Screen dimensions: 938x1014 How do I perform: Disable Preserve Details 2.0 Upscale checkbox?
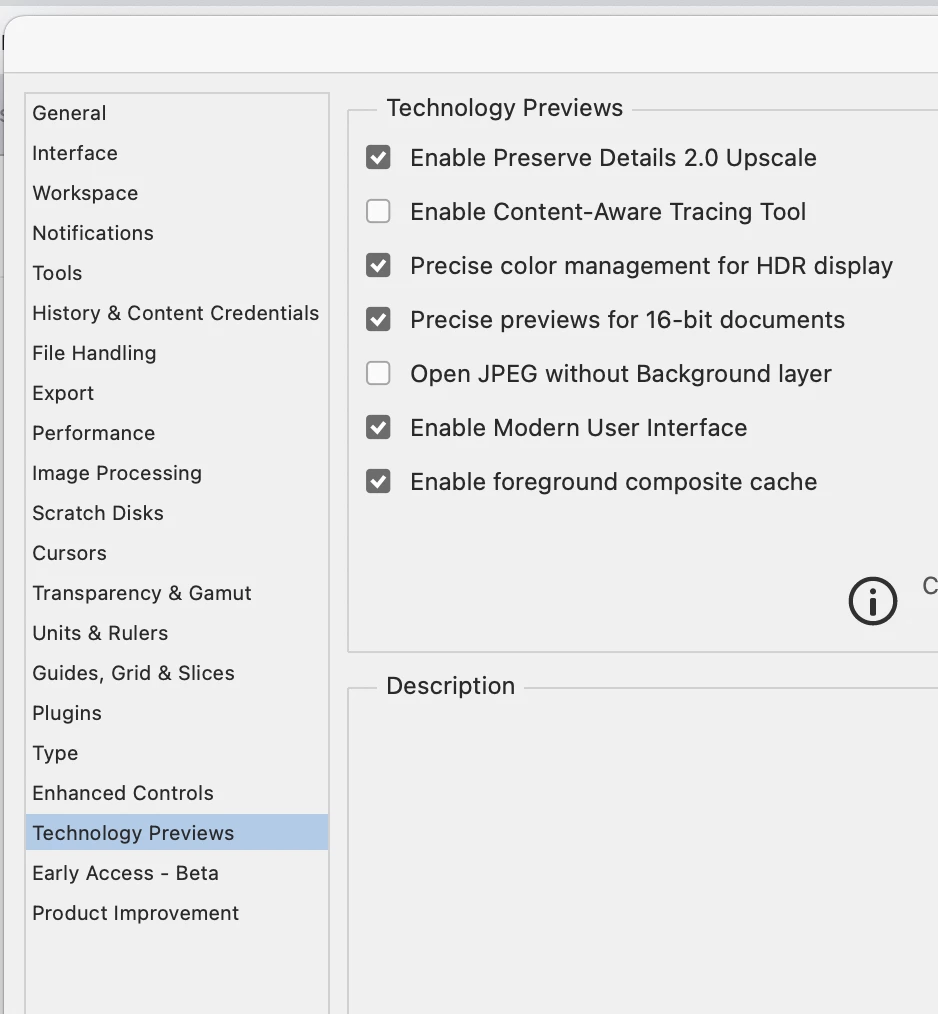tap(378, 158)
